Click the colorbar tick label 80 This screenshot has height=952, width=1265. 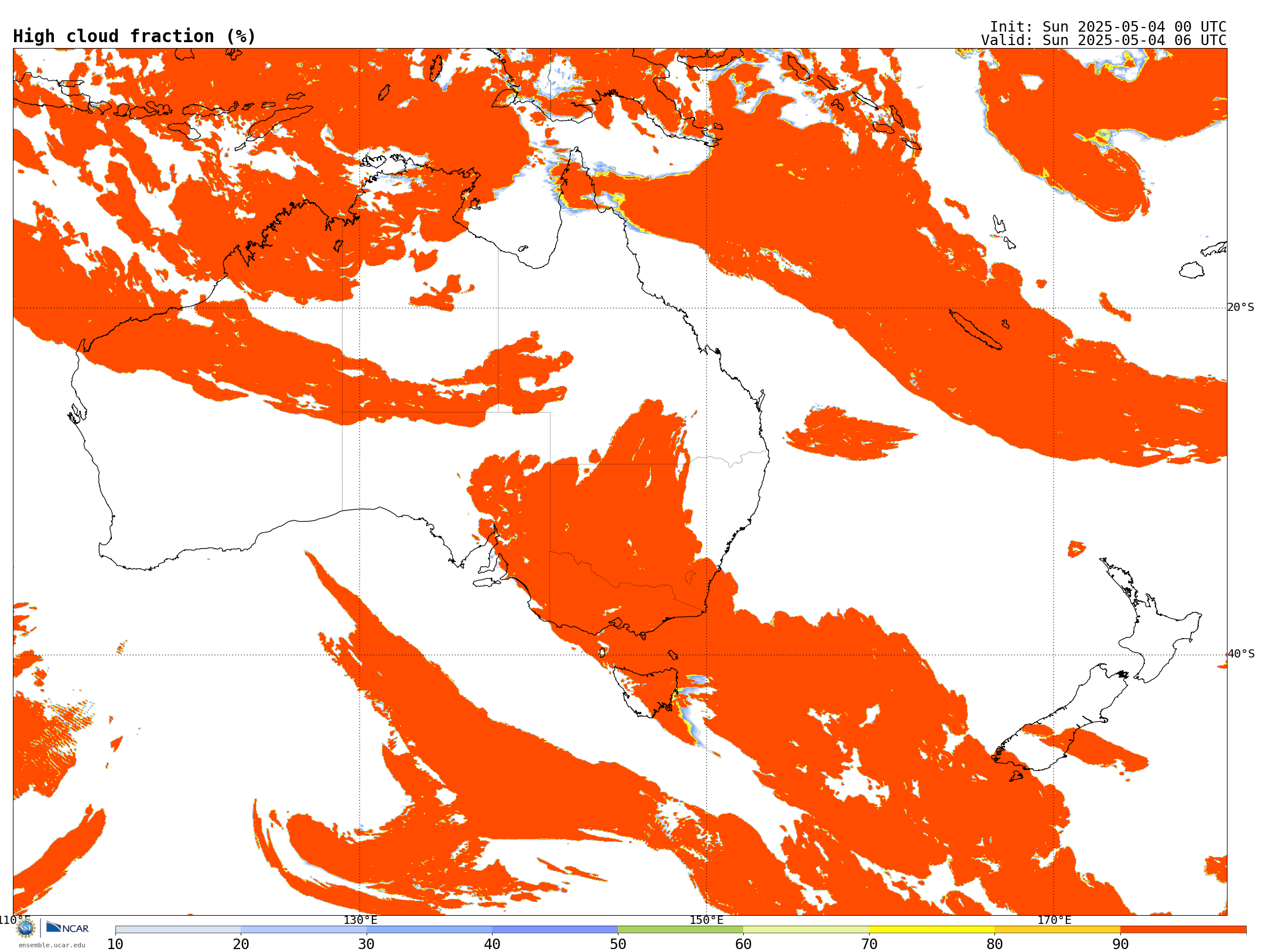pos(994,944)
